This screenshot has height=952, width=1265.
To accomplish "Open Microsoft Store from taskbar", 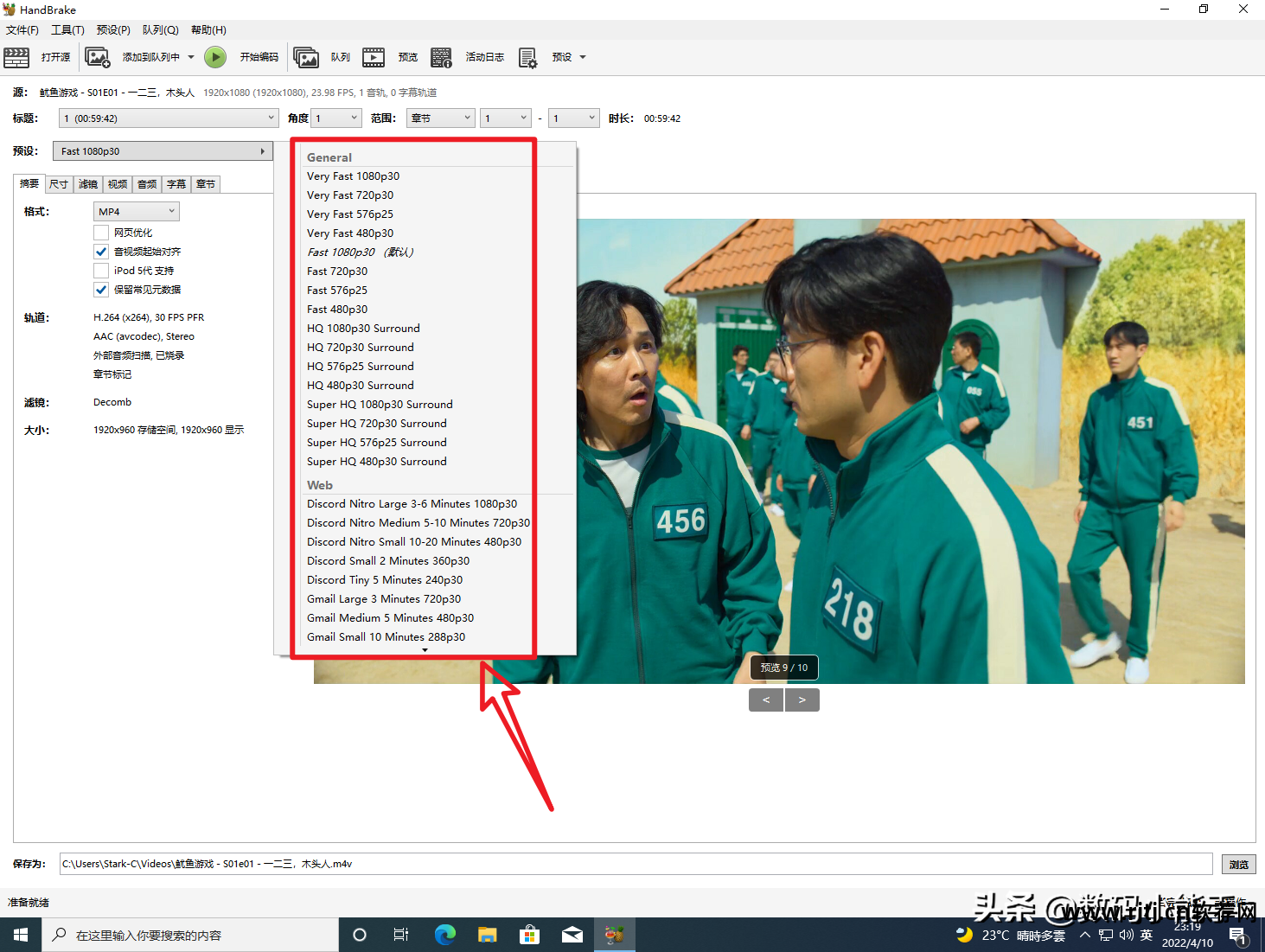I will [529, 935].
